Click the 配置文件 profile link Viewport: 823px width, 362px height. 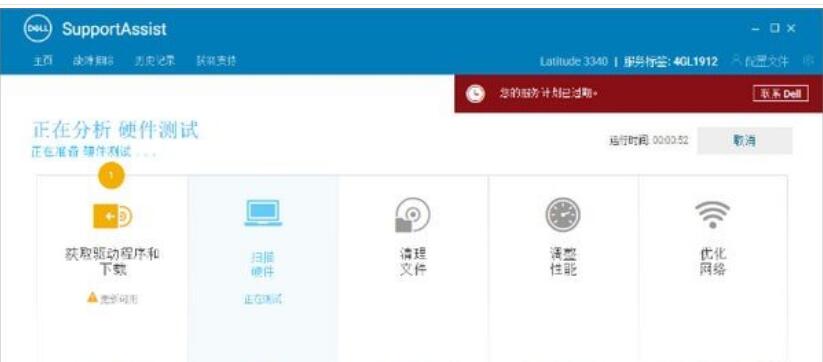point(760,62)
